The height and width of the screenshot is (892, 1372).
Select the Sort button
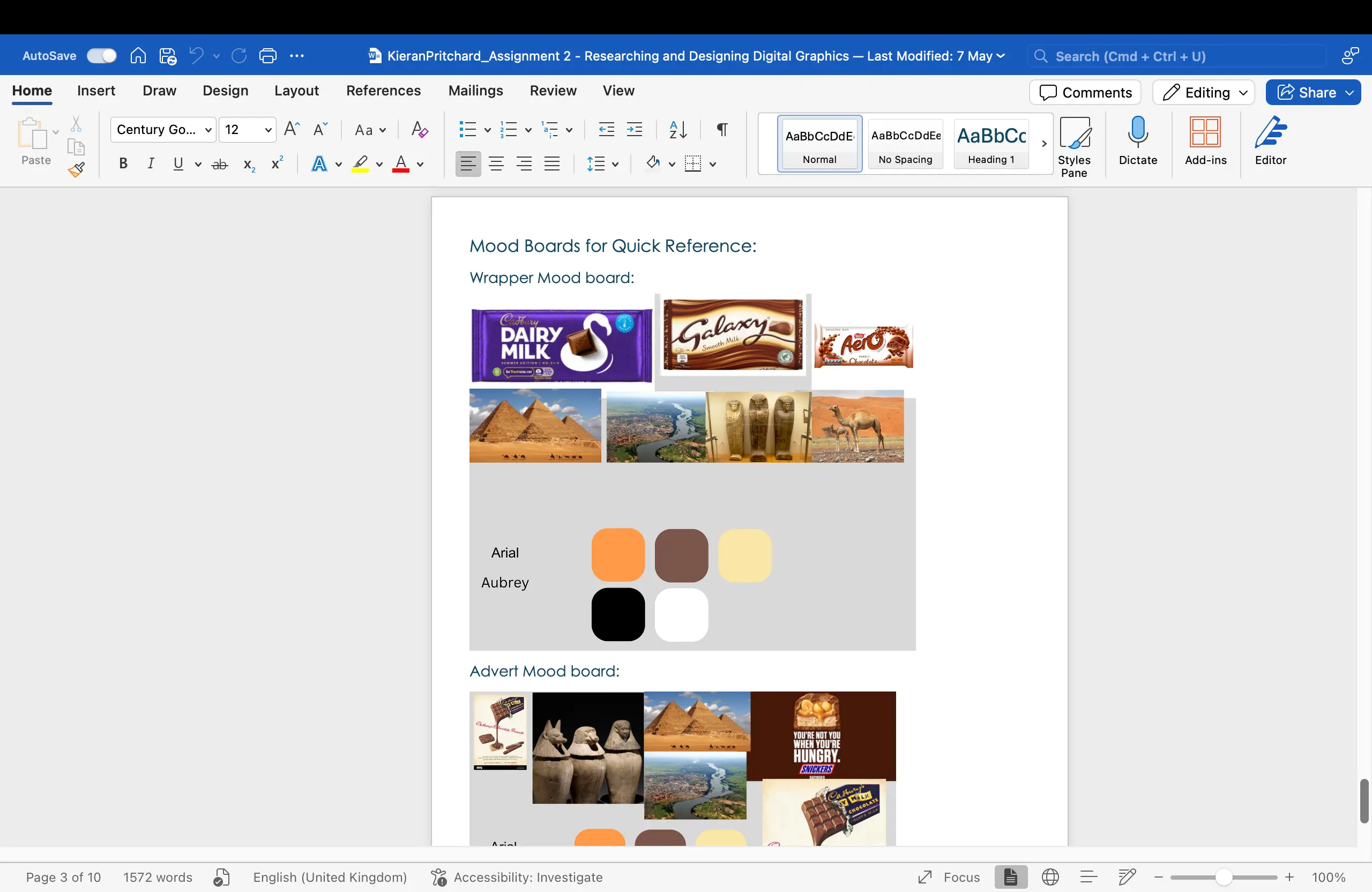click(x=677, y=130)
